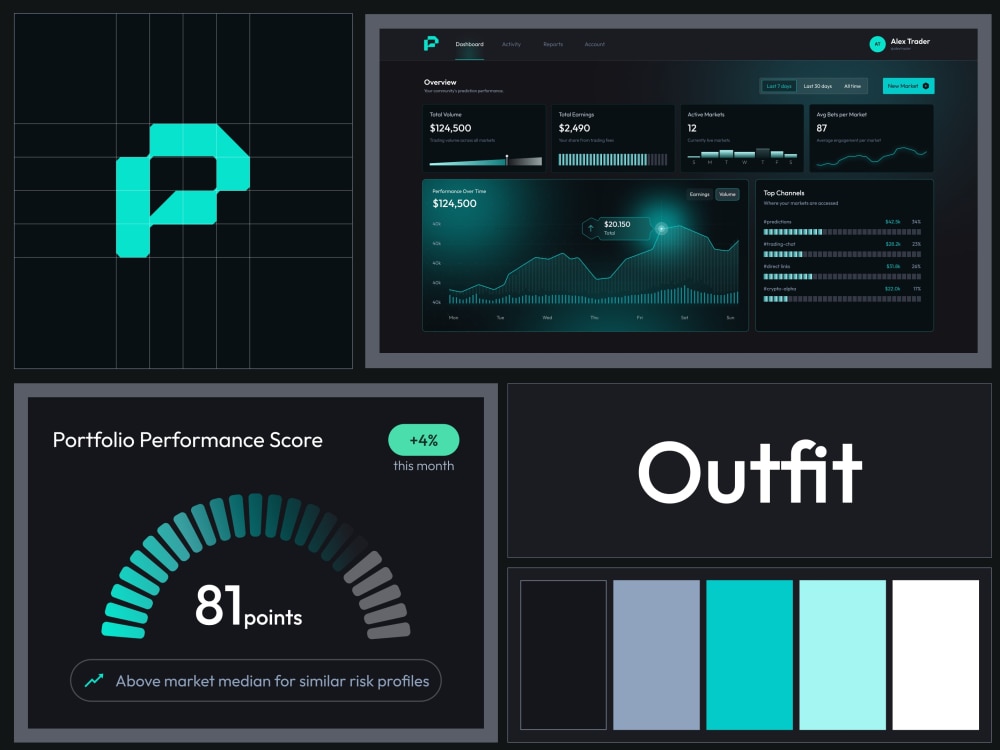Click the Alex Trader profile name
Viewport: 1000px width, 750px height.
point(910,41)
